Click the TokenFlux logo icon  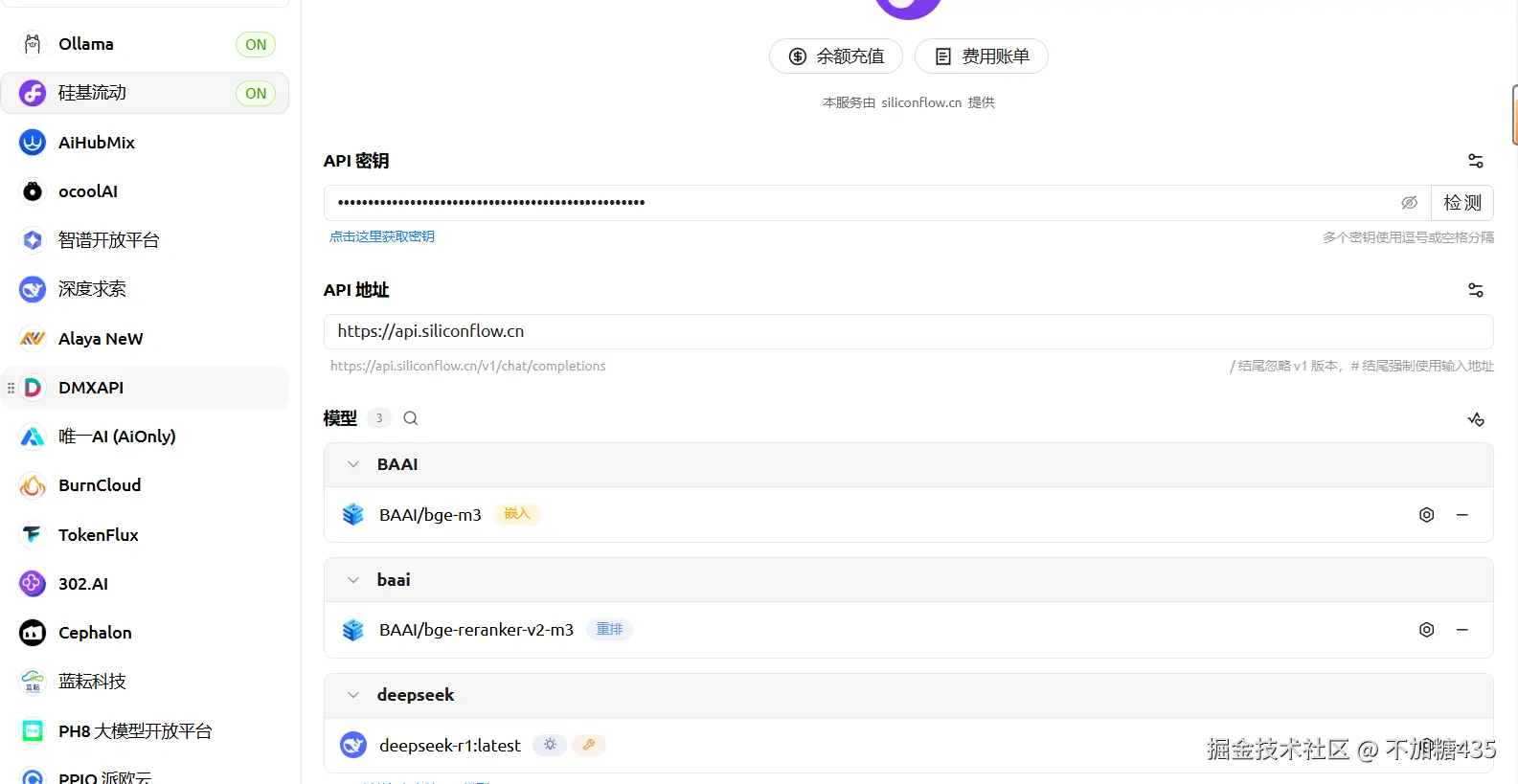point(33,535)
